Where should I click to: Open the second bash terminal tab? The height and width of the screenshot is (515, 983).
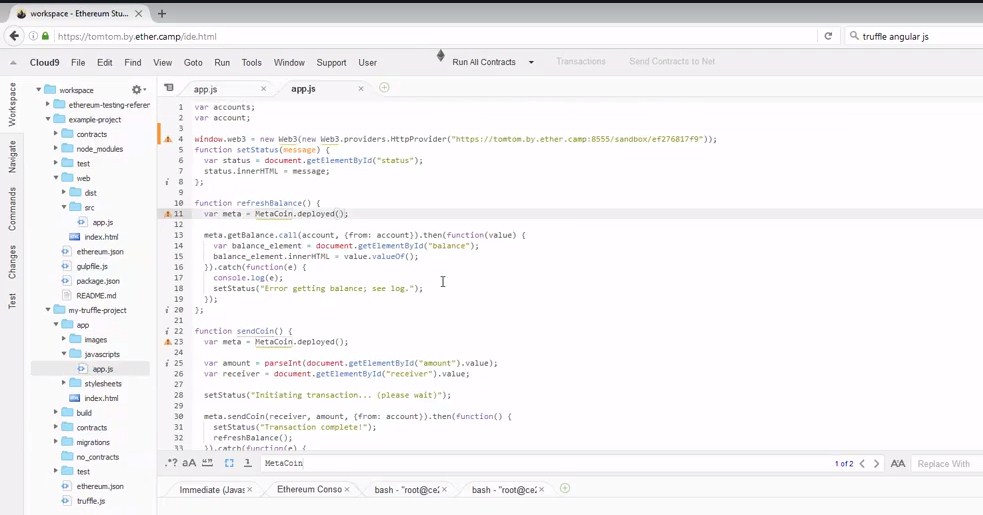(504, 489)
